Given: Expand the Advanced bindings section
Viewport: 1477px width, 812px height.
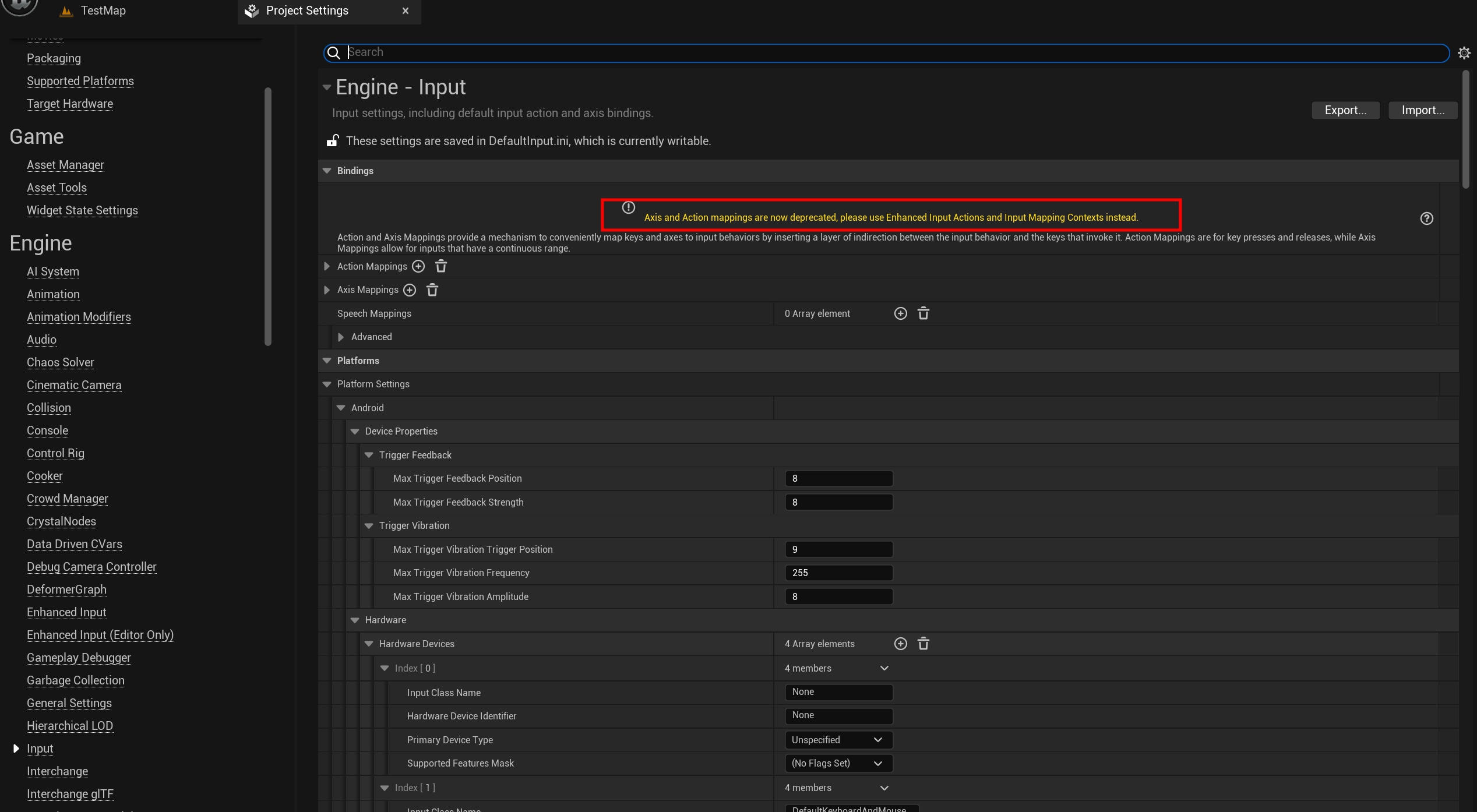Looking at the screenshot, I should 341,337.
